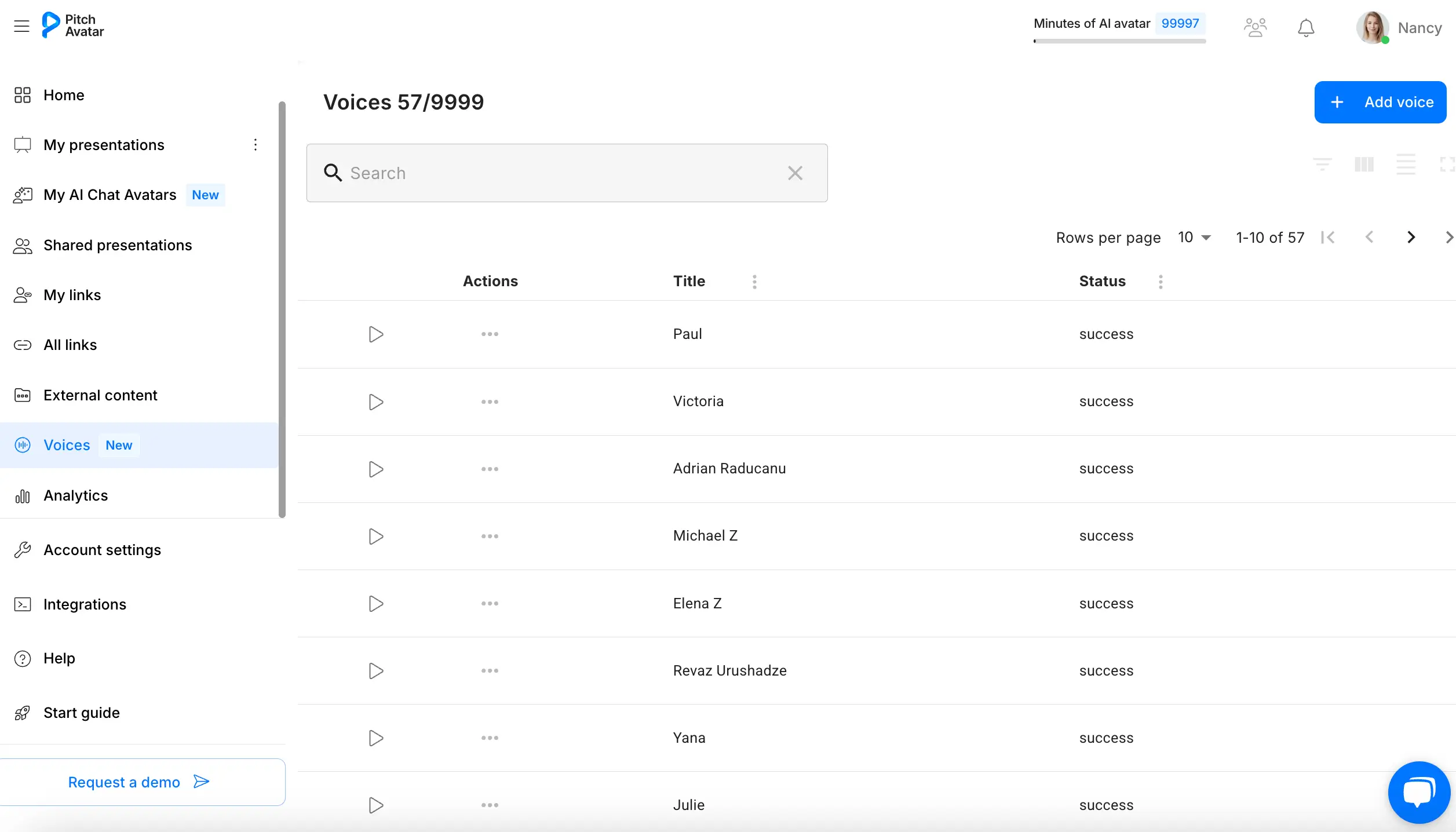Open the live chat bubble widget
1456x832 pixels.
(1418, 792)
